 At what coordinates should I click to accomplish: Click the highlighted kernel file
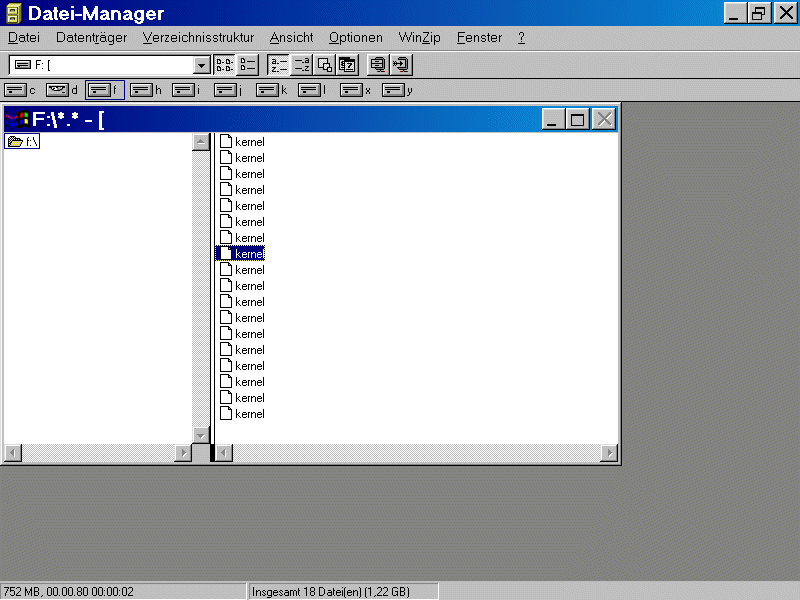tap(248, 254)
